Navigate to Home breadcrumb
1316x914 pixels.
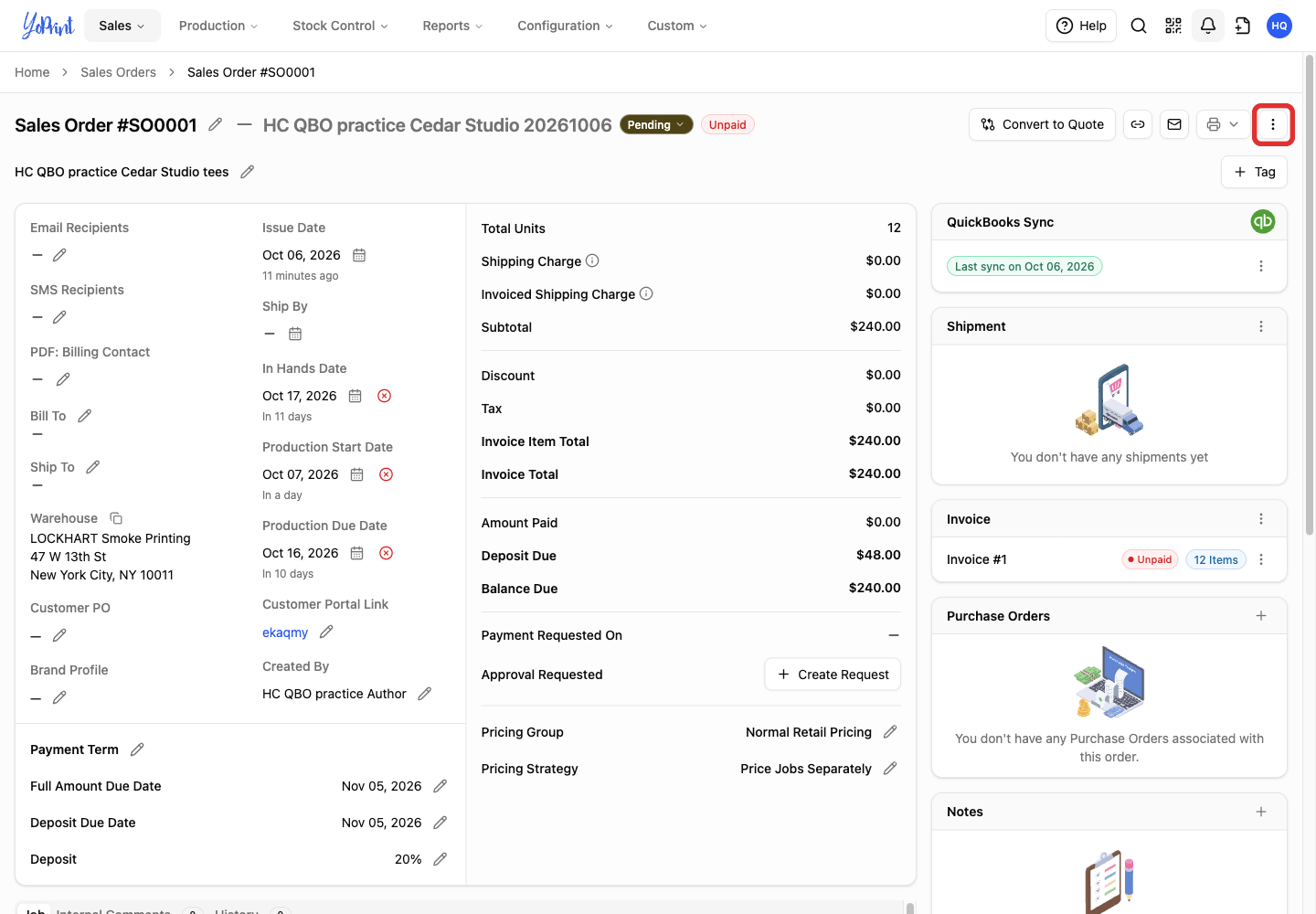(32, 72)
